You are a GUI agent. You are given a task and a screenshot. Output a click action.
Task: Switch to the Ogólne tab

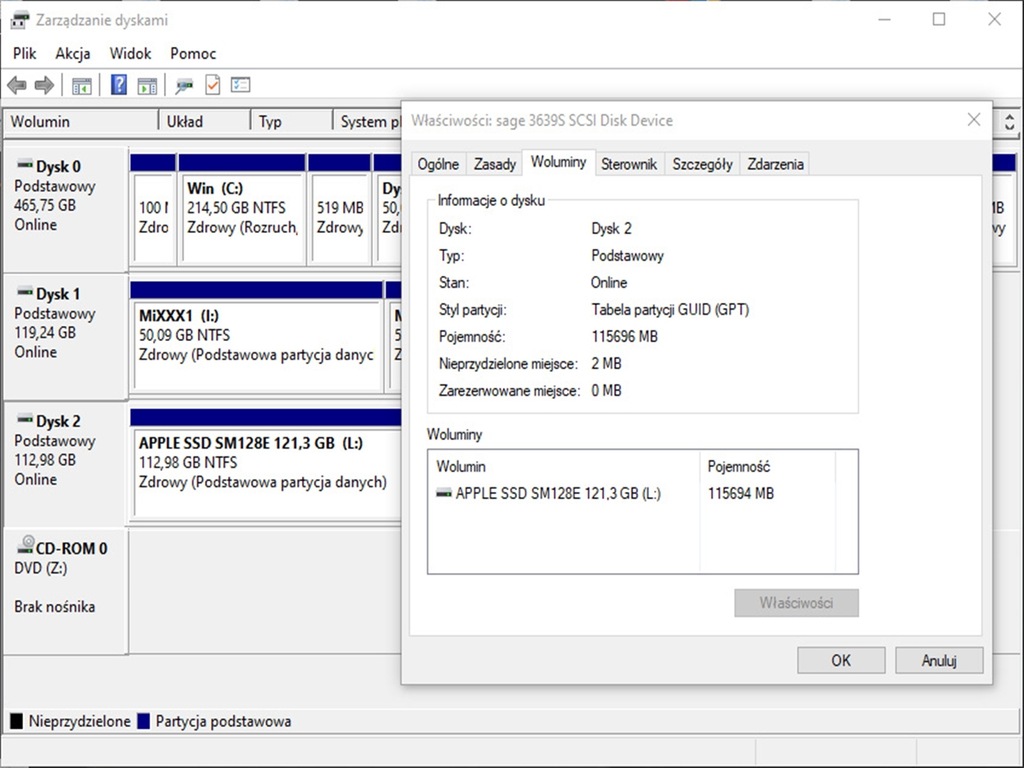pyautogui.click(x=438, y=165)
